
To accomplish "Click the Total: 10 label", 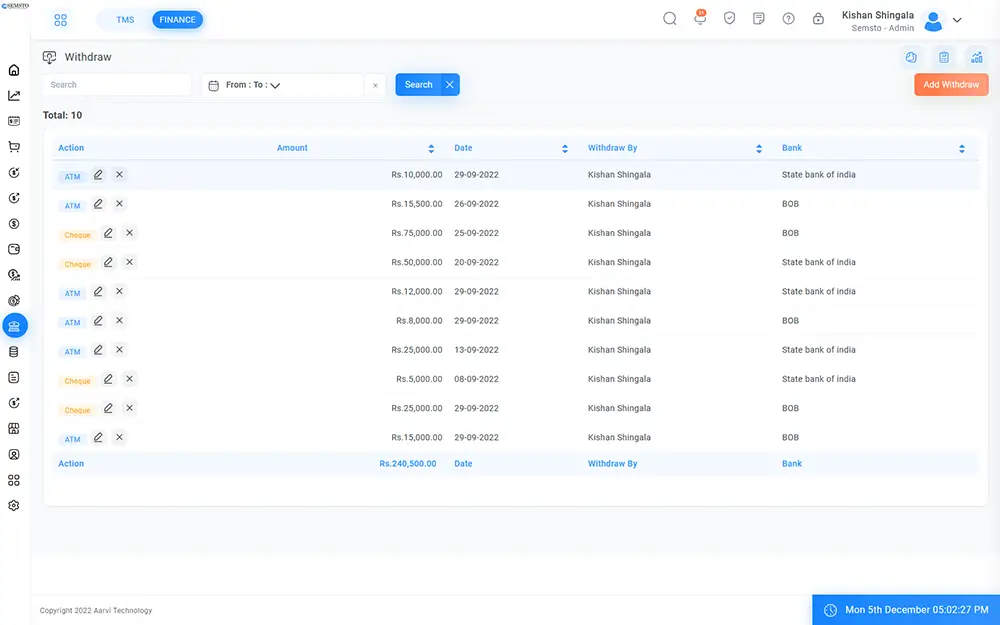I will (x=62, y=115).
